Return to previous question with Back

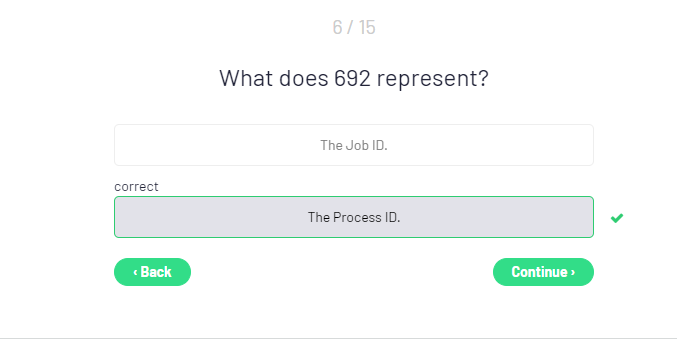point(152,272)
